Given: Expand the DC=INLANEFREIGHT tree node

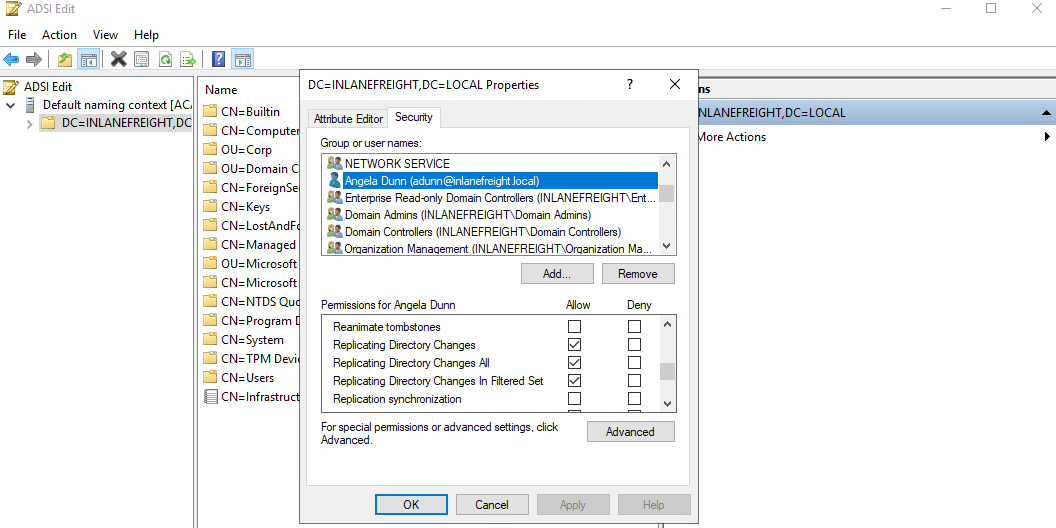Looking at the screenshot, I should tap(29, 124).
